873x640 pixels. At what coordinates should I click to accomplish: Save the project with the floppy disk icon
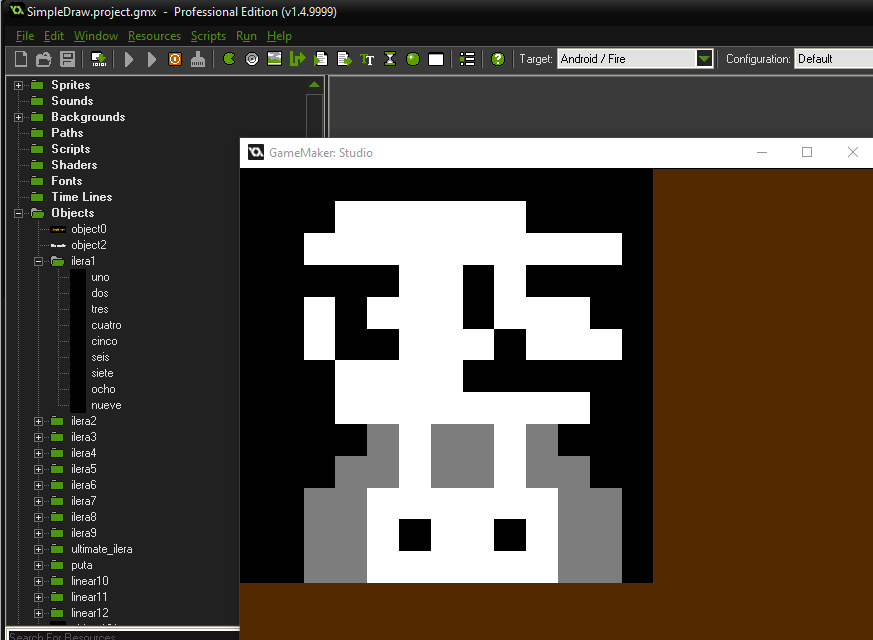[67, 59]
